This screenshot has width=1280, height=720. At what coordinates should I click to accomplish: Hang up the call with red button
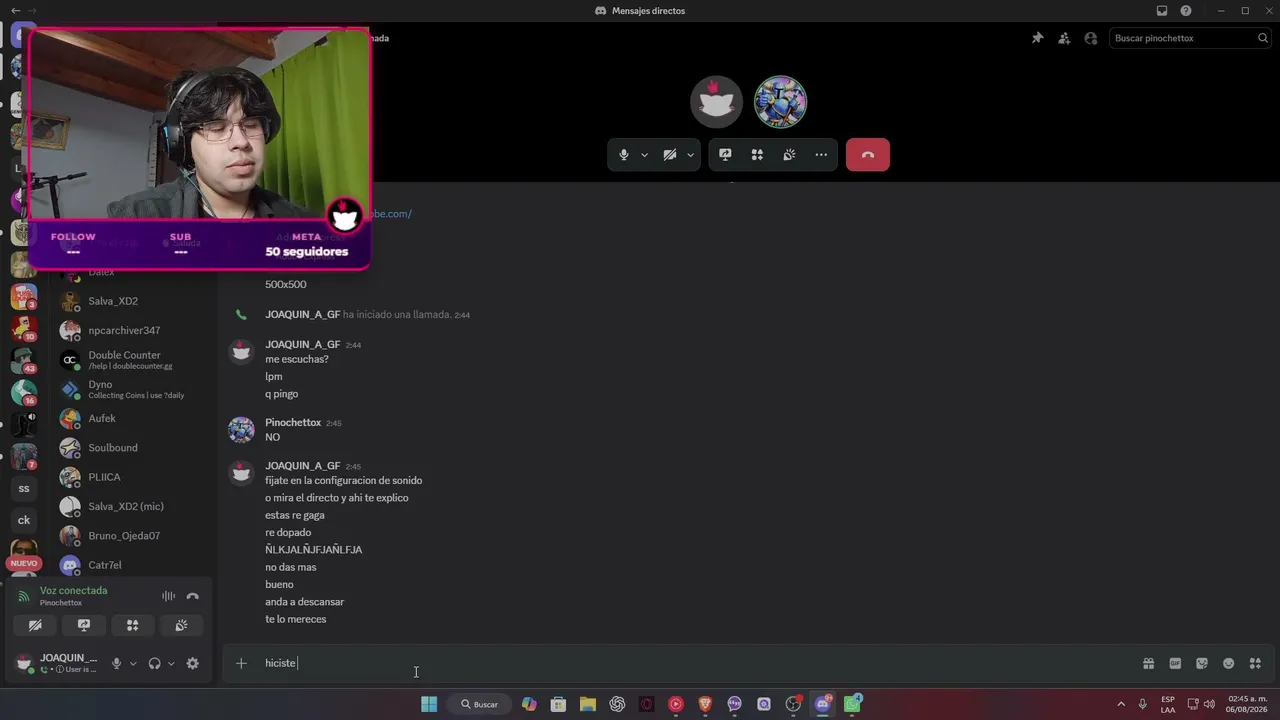click(x=868, y=155)
